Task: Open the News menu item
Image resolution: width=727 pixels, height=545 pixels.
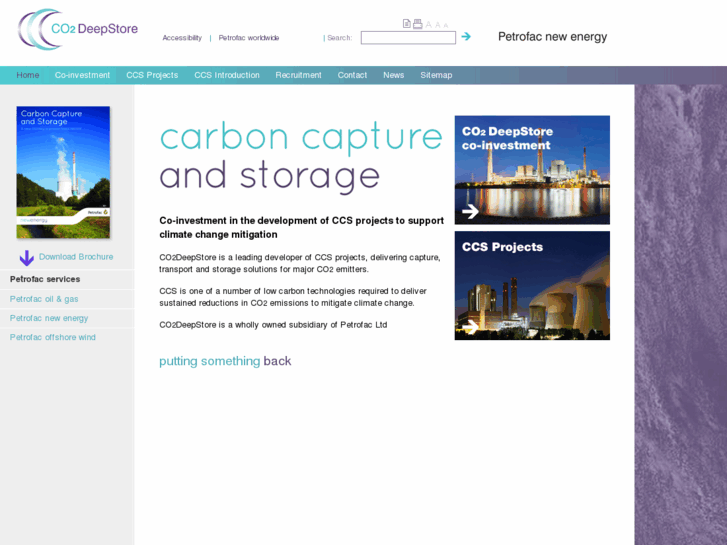Action: [394, 75]
